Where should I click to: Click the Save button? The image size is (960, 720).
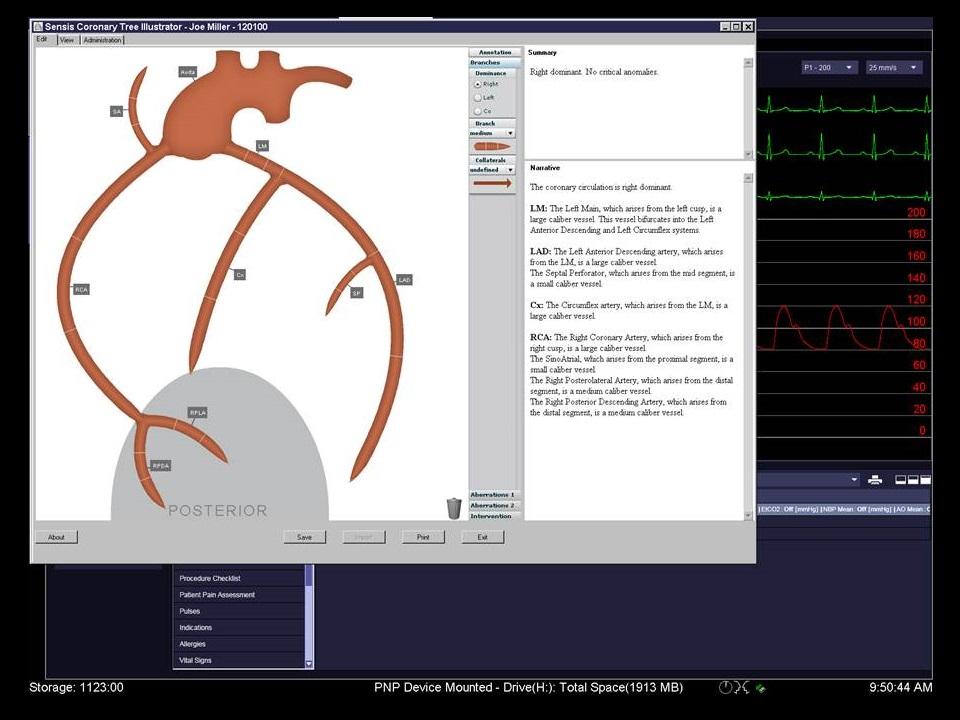click(x=304, y=537)
